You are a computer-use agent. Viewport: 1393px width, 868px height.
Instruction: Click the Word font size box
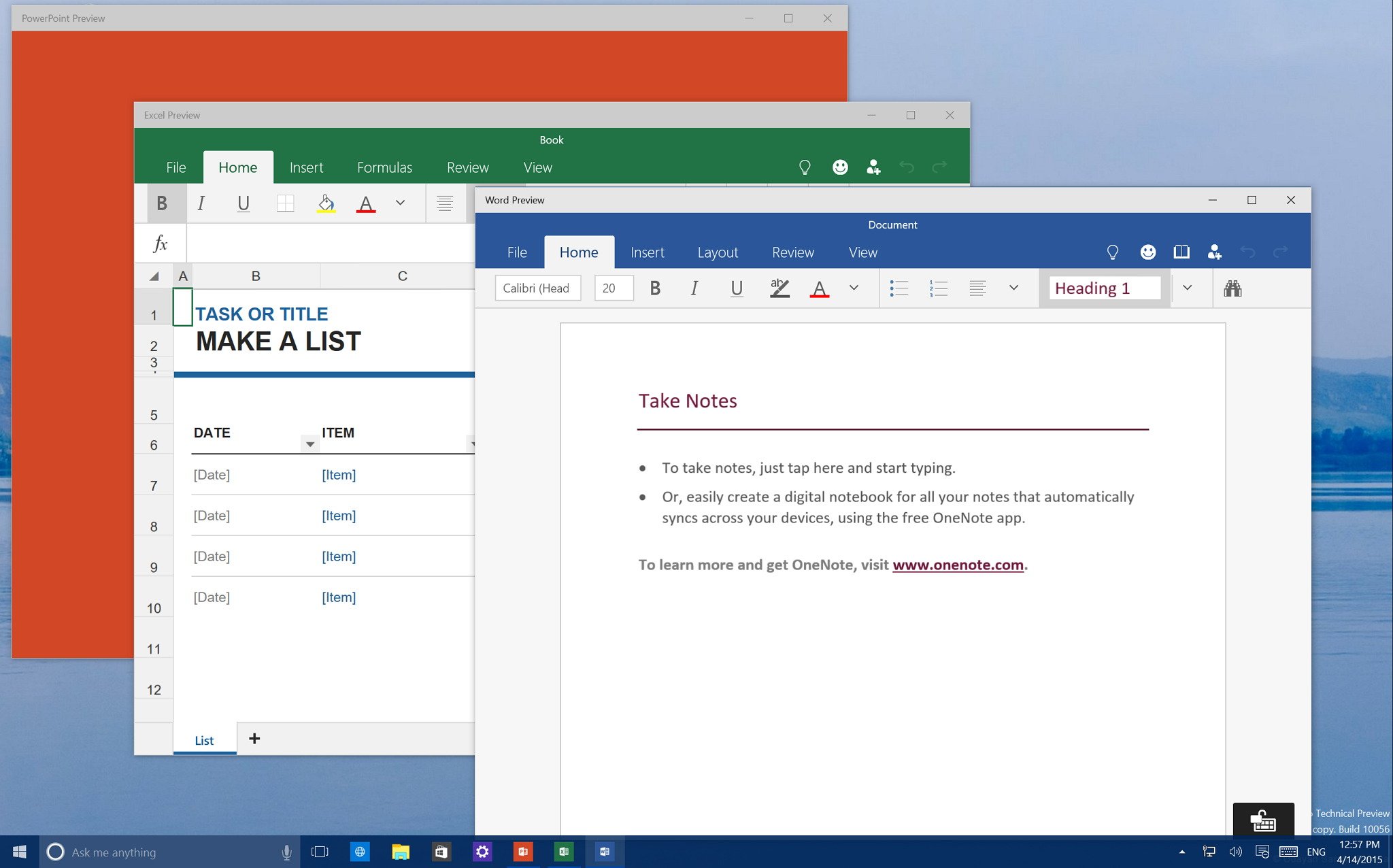pos(614,288)
